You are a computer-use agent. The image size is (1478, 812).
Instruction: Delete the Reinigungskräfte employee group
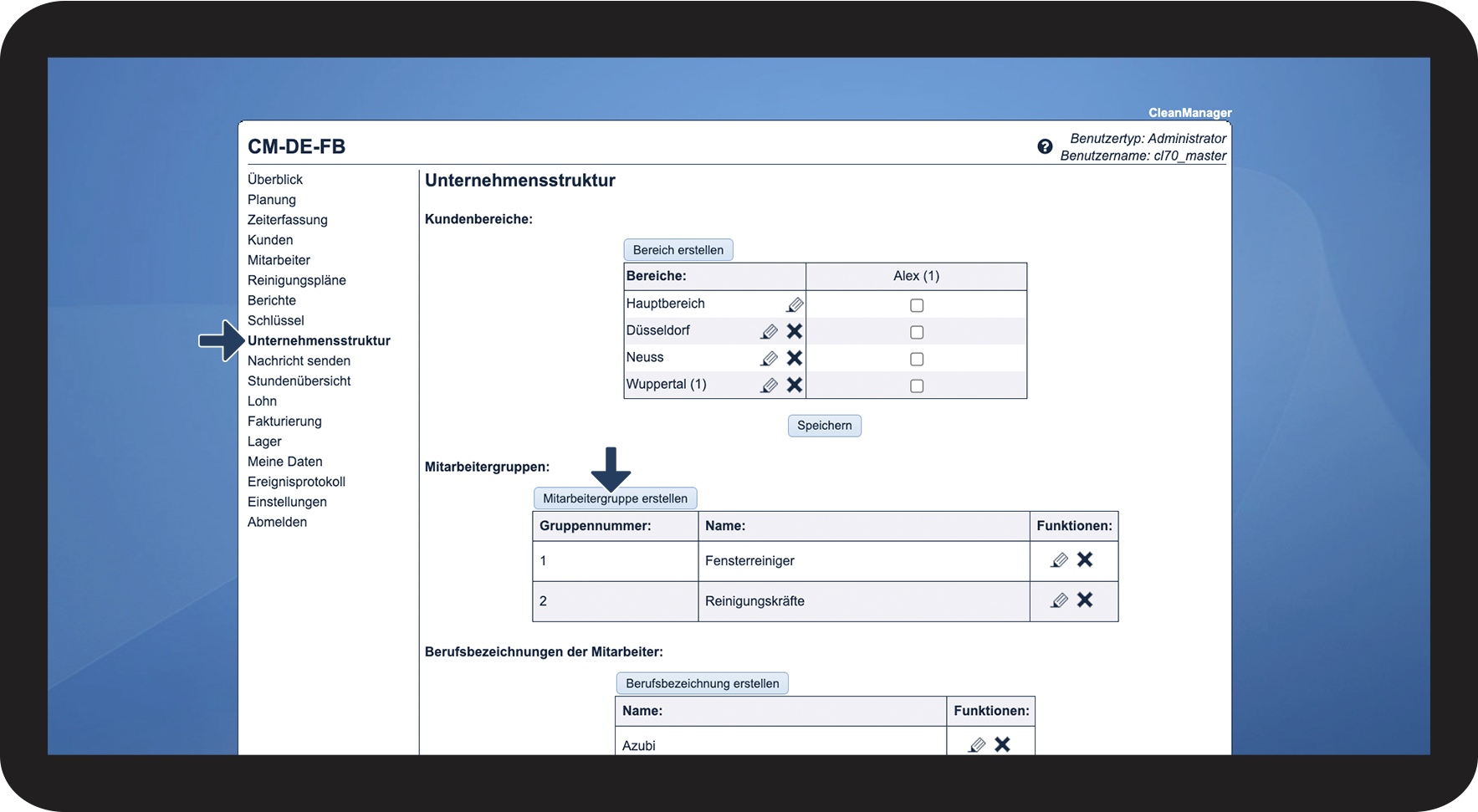1085,600
